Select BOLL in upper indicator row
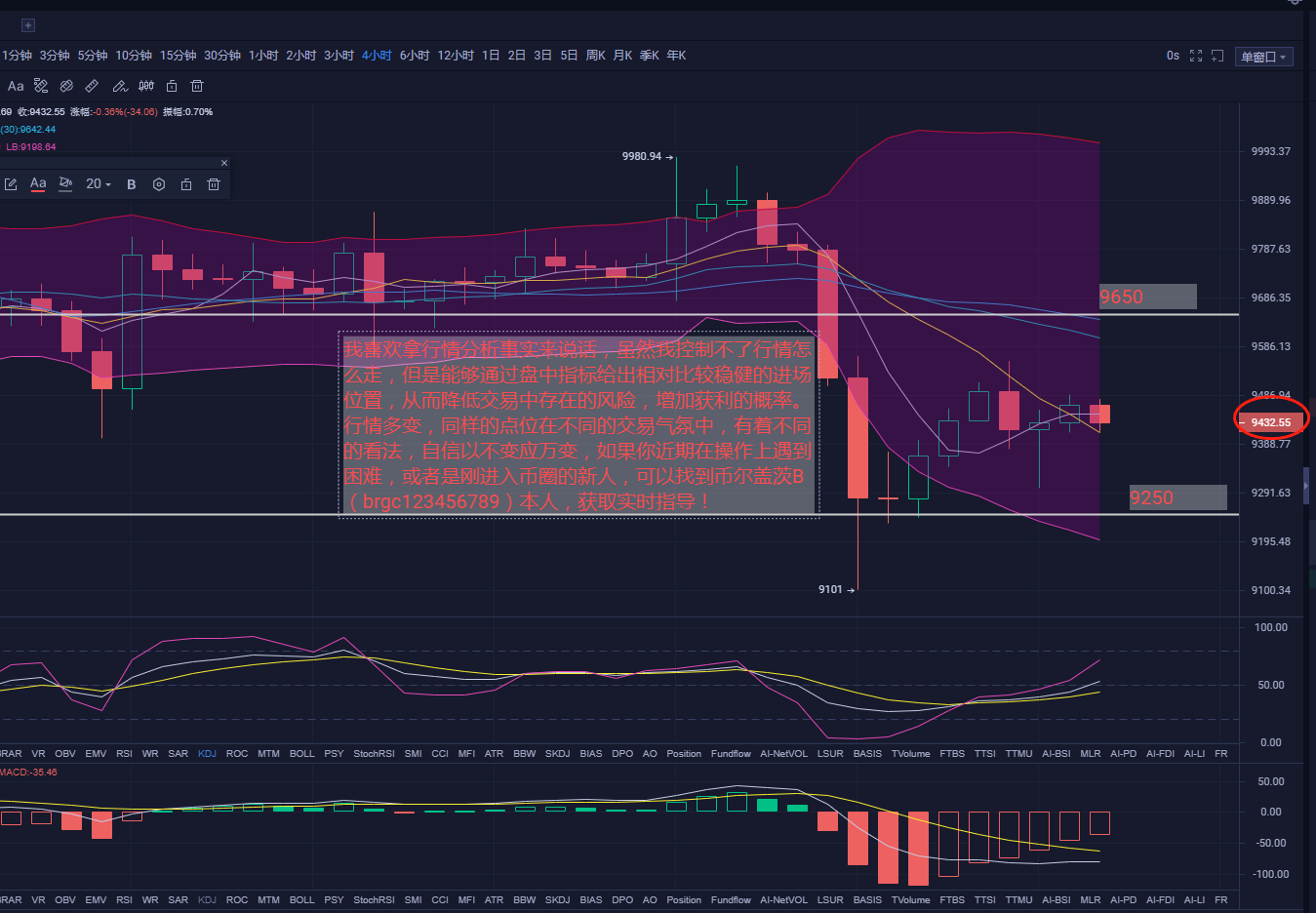The width and height of the screenshot is (1316, 913). (302, 754)
